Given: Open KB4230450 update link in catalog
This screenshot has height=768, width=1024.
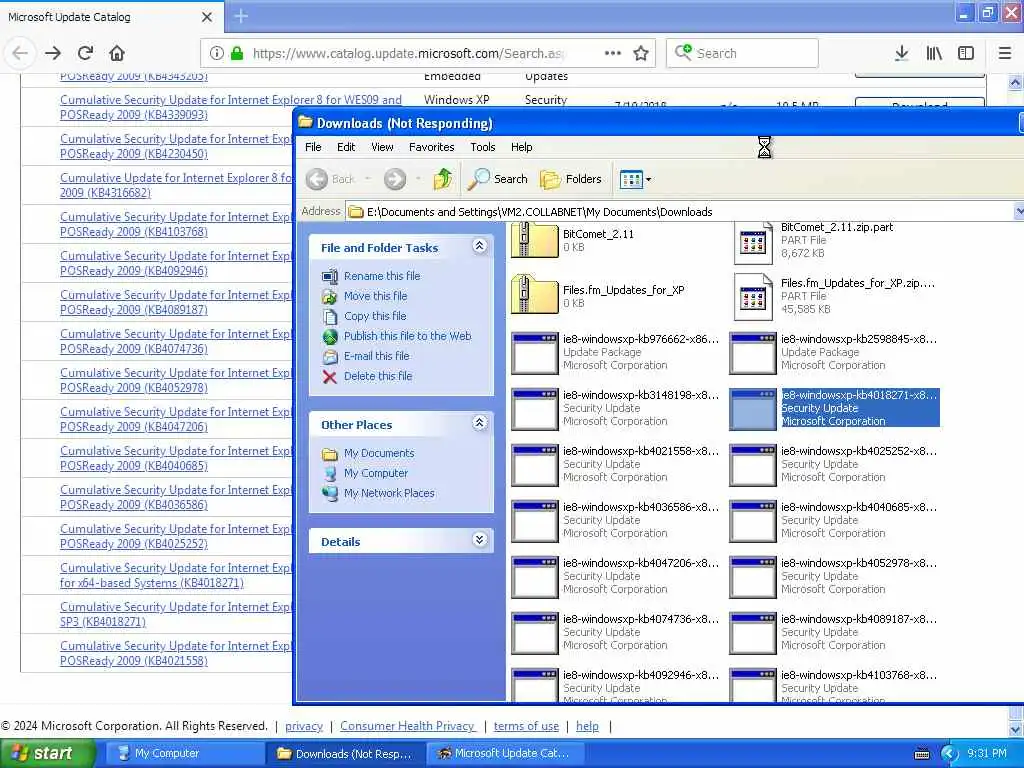Looking at the screenshot, I should pyautogui.click(x=176, y=146).
